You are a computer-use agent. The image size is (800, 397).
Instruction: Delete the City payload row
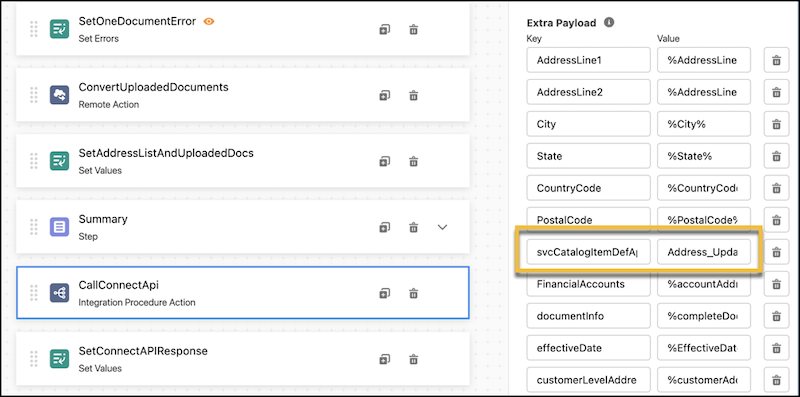(777, 124)
